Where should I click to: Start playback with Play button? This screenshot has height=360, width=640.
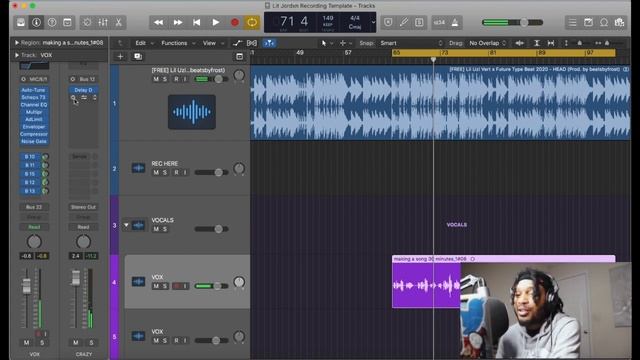tap(216, 22)
